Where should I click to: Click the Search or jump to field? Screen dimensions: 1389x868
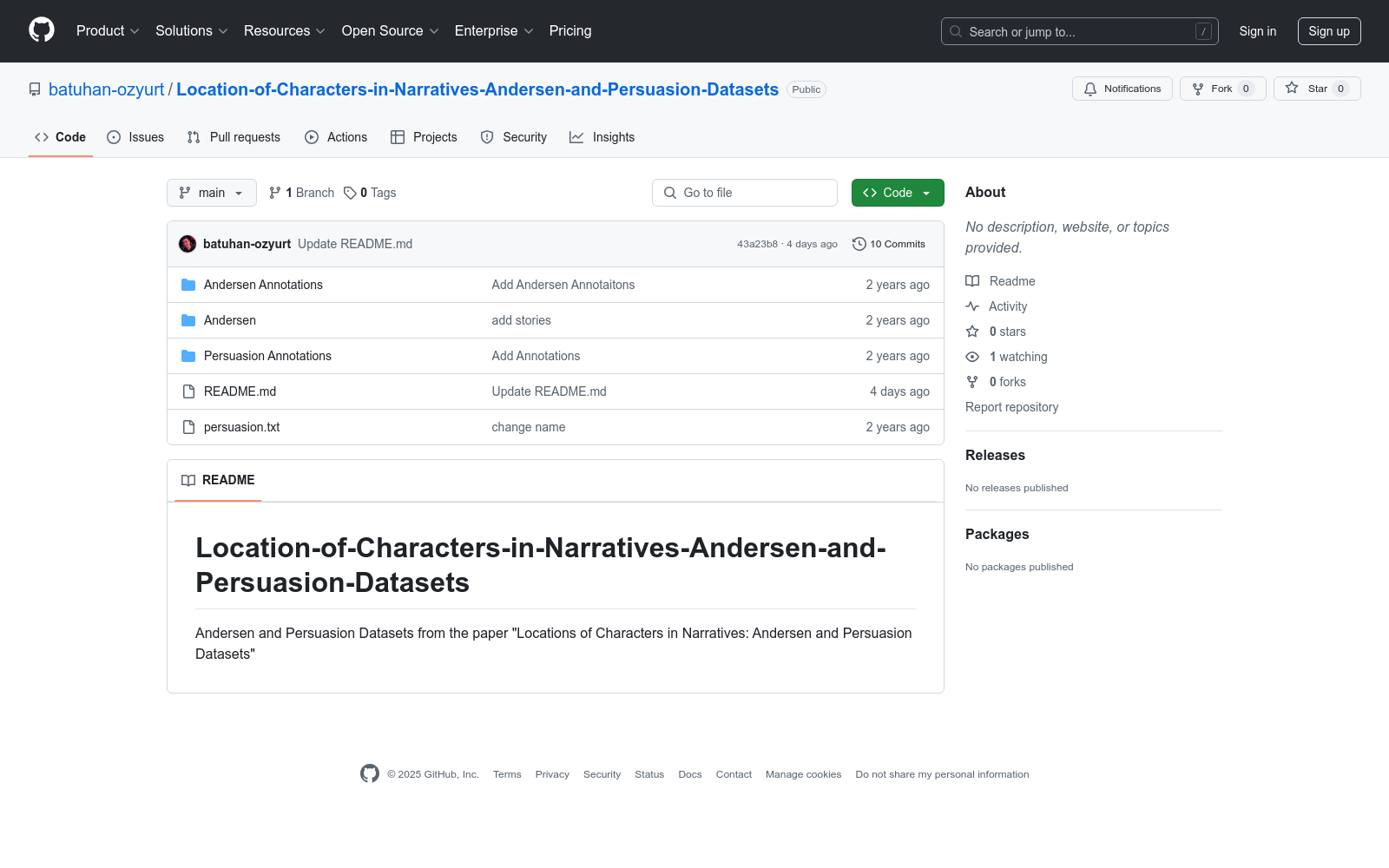click(1080, 31)
